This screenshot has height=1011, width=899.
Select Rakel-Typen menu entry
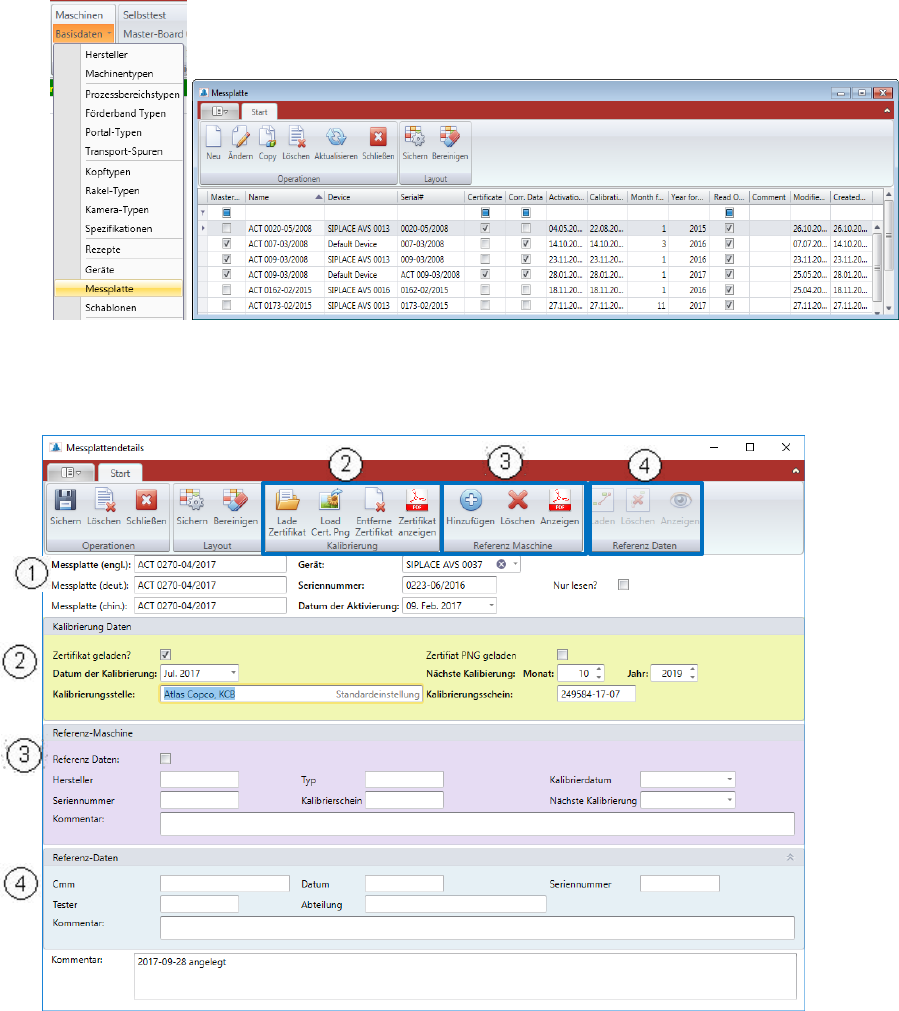click(112, 191)
